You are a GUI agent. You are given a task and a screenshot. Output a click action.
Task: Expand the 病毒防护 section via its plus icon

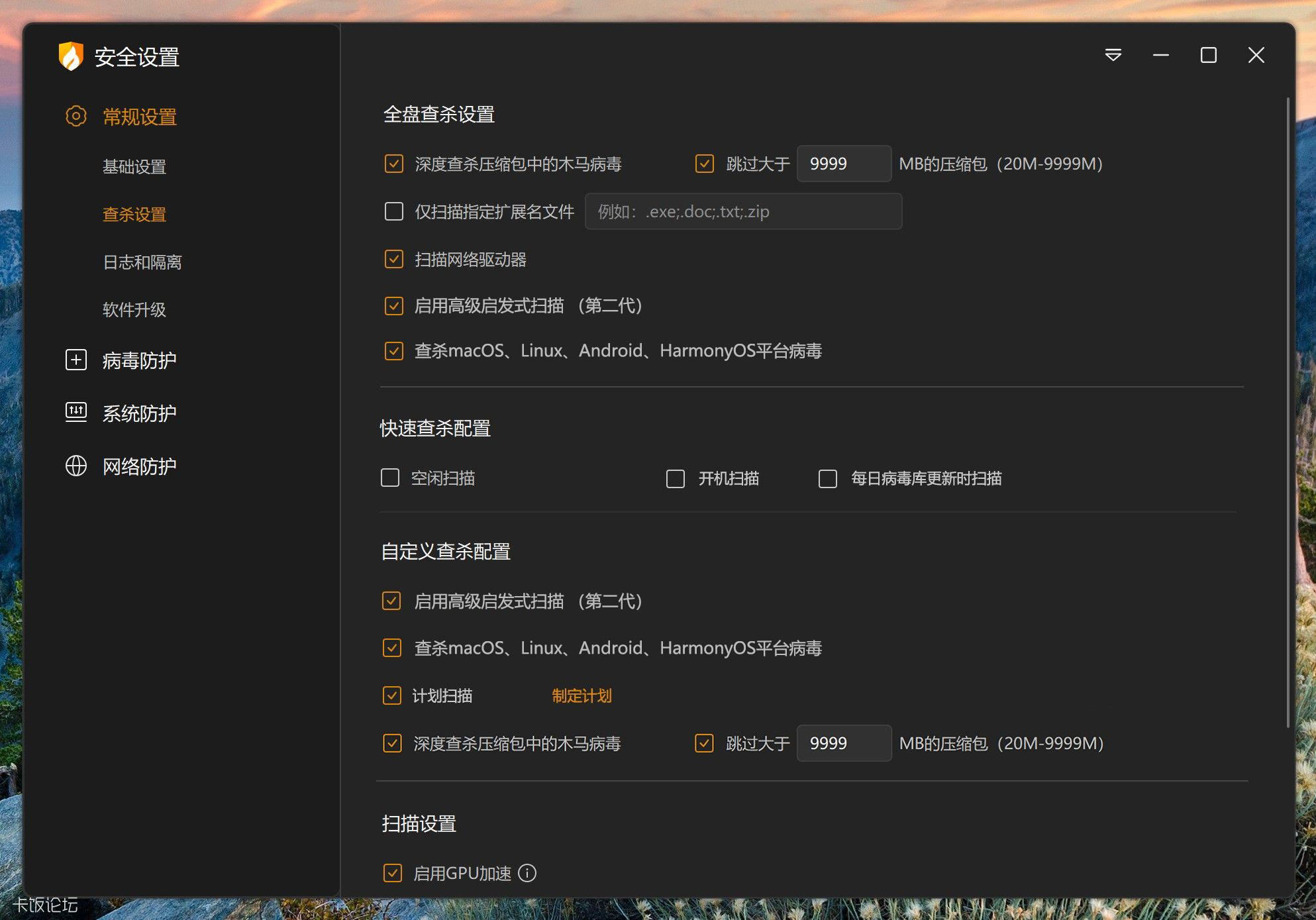[x=76, y=359]
